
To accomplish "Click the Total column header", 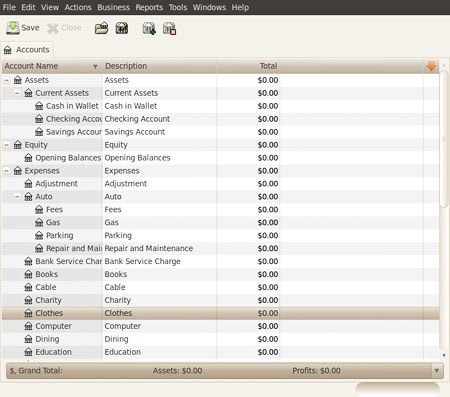I will coord(248,66).
